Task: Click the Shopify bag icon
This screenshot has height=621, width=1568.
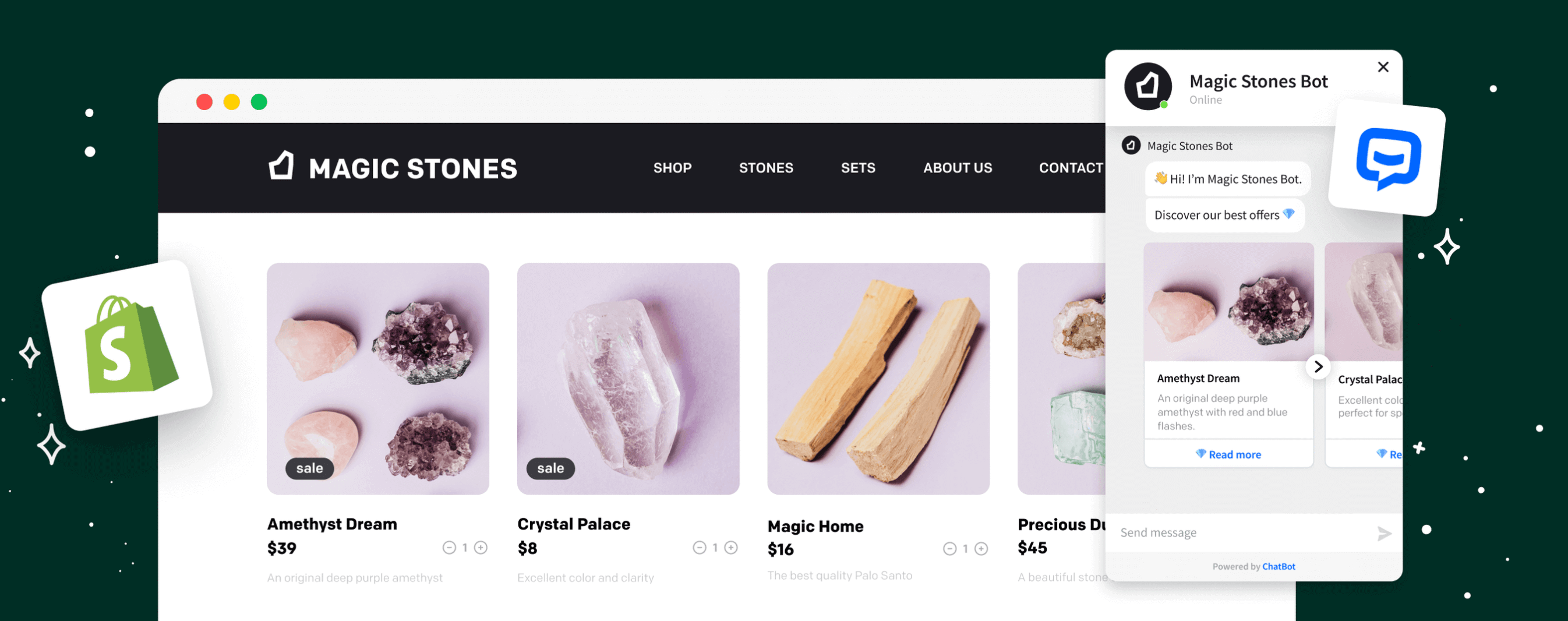Action: point(130,345)
